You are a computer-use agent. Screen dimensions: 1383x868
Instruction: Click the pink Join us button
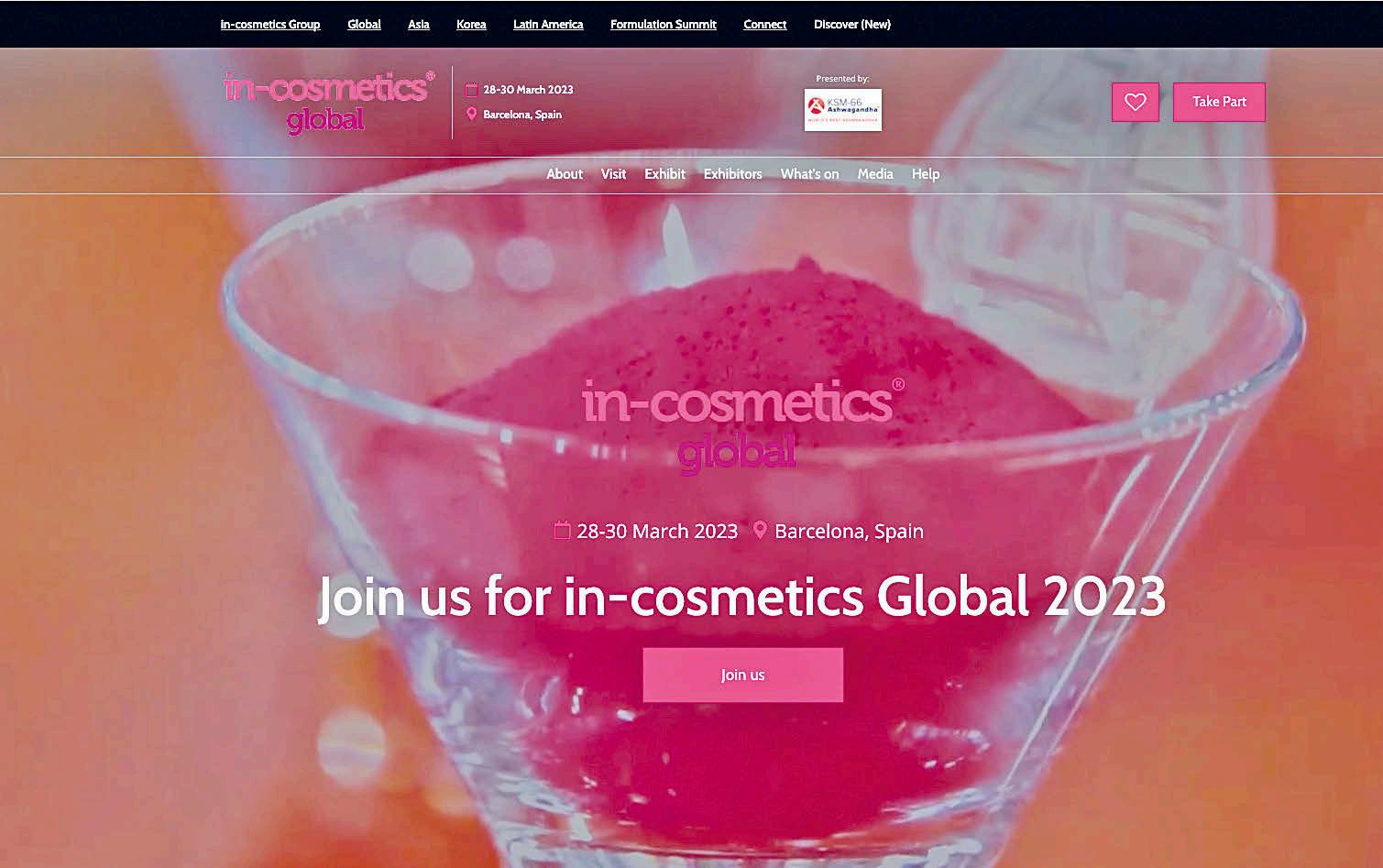click(742, 675)
